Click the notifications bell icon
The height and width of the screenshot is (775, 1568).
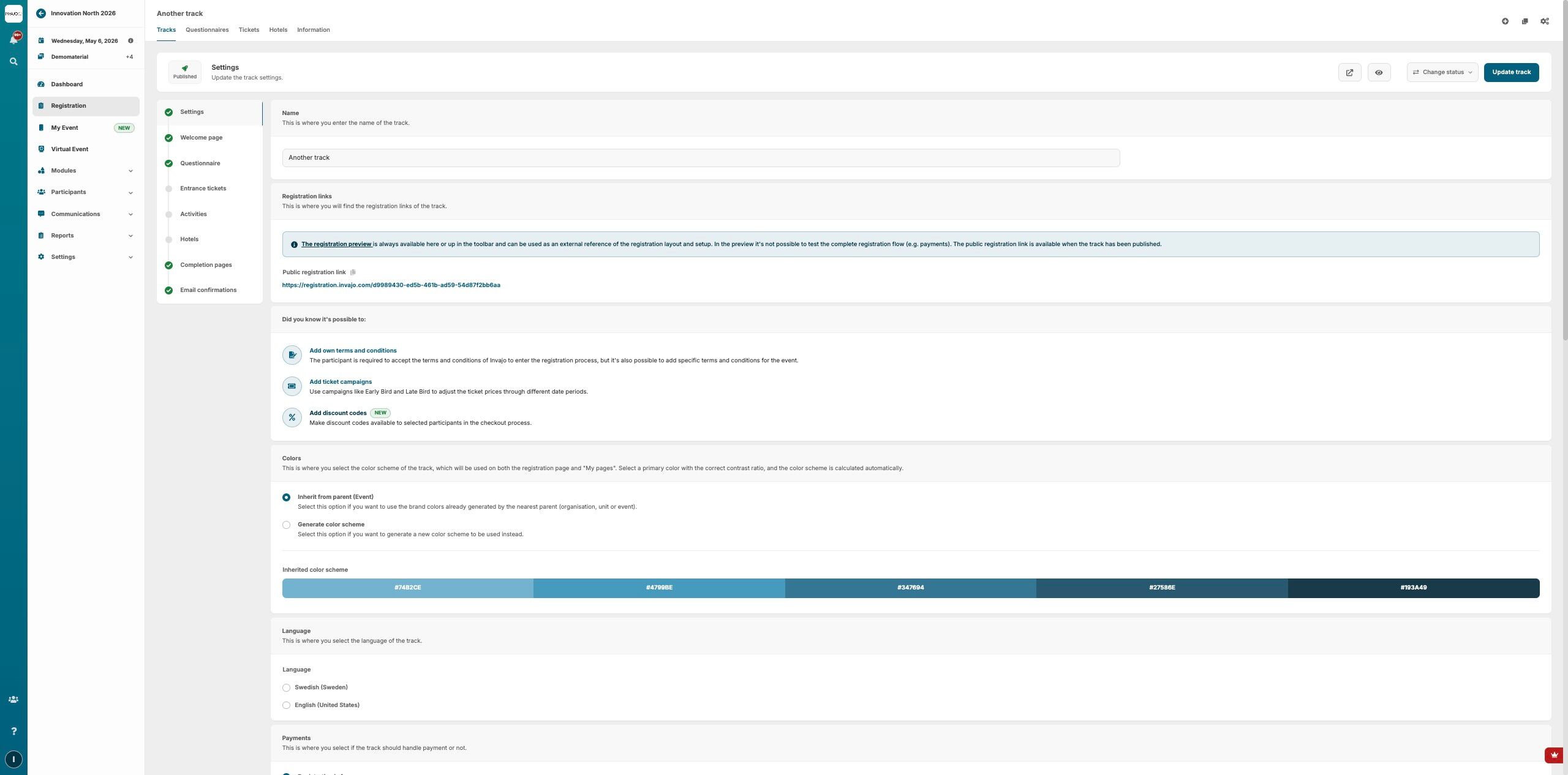[13, 39]
